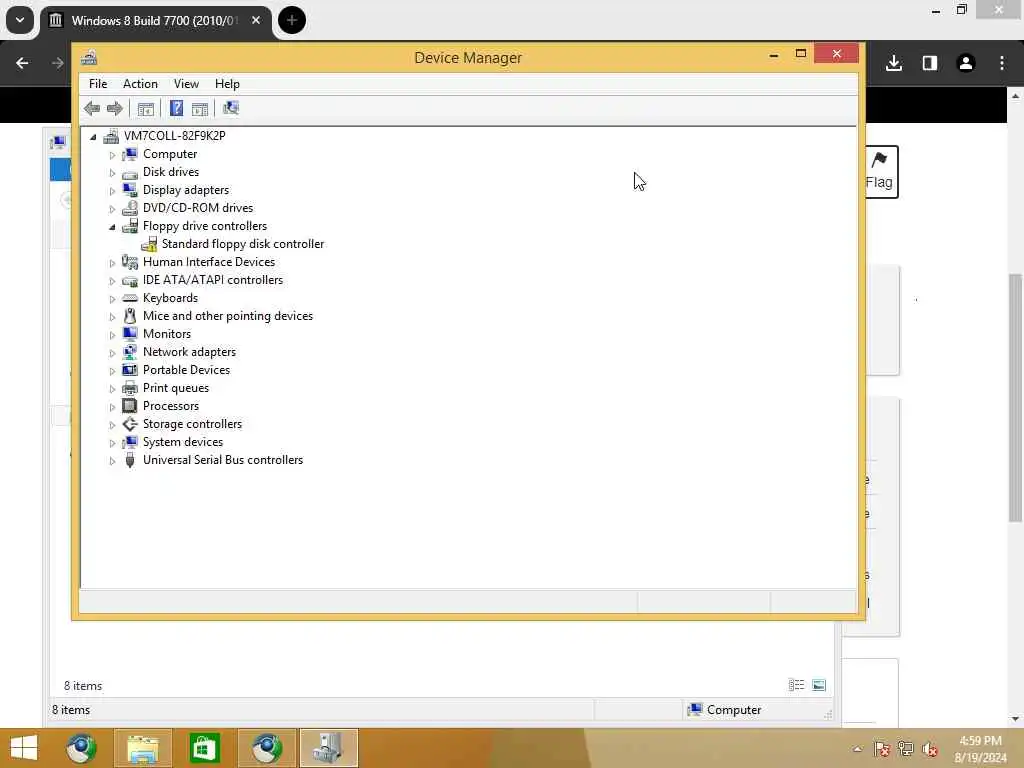Select the Mice and other pointing devices row
1024x768 pixels.
pyautogui.click(x=228, y=316)
